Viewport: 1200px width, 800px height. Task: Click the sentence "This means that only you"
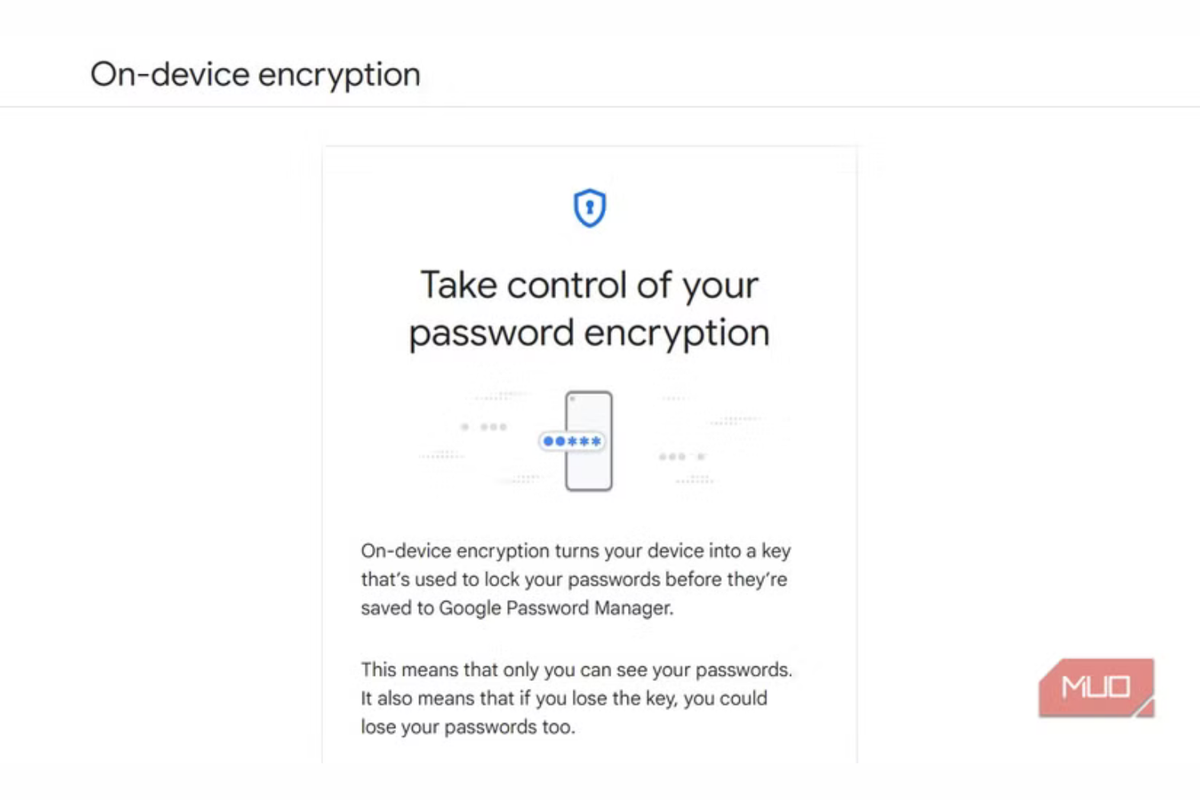[576, 669]
